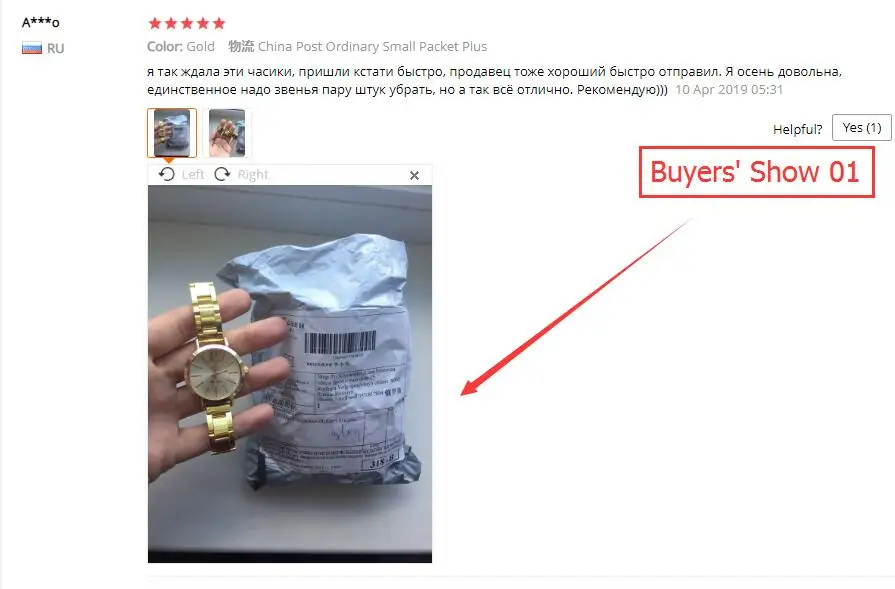Screen dimensions: 895x589
Task: Click the "Left" rotate label
Action: [193, 175]
